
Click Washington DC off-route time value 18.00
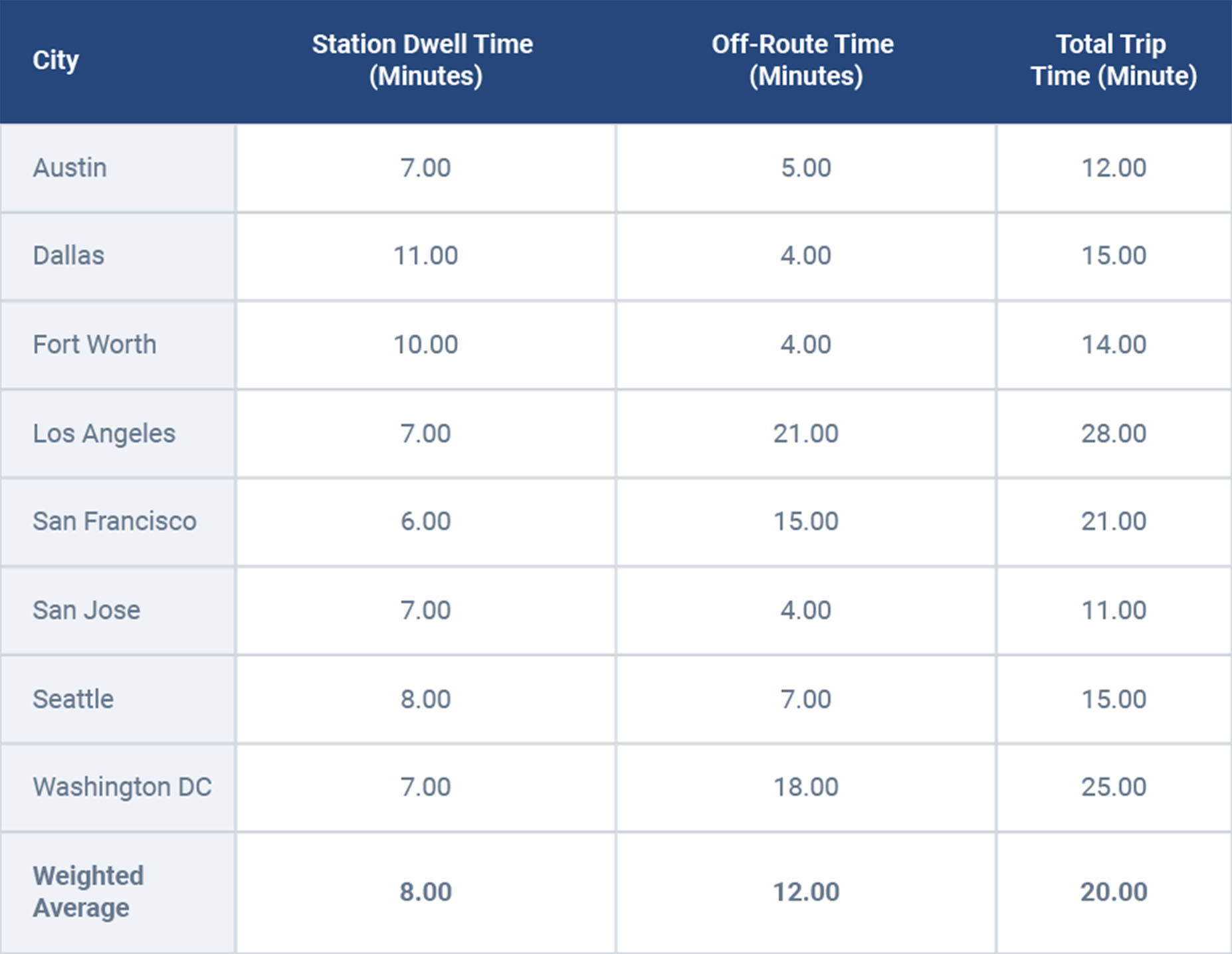tap(805, 787)
